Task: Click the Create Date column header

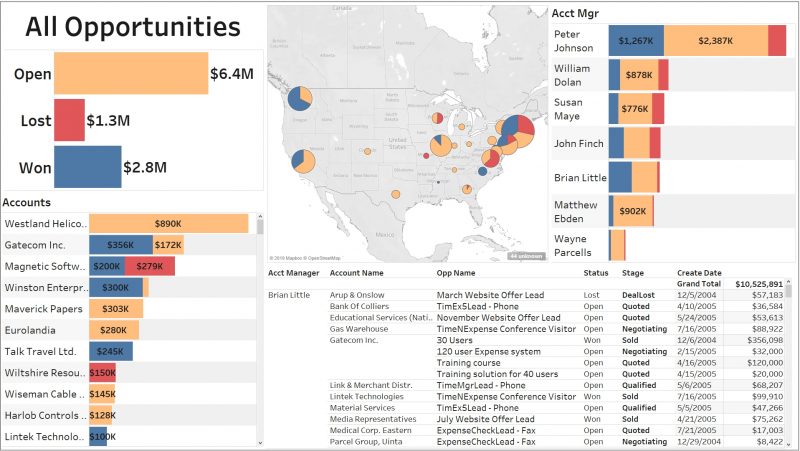Action: tap(699, 273)
